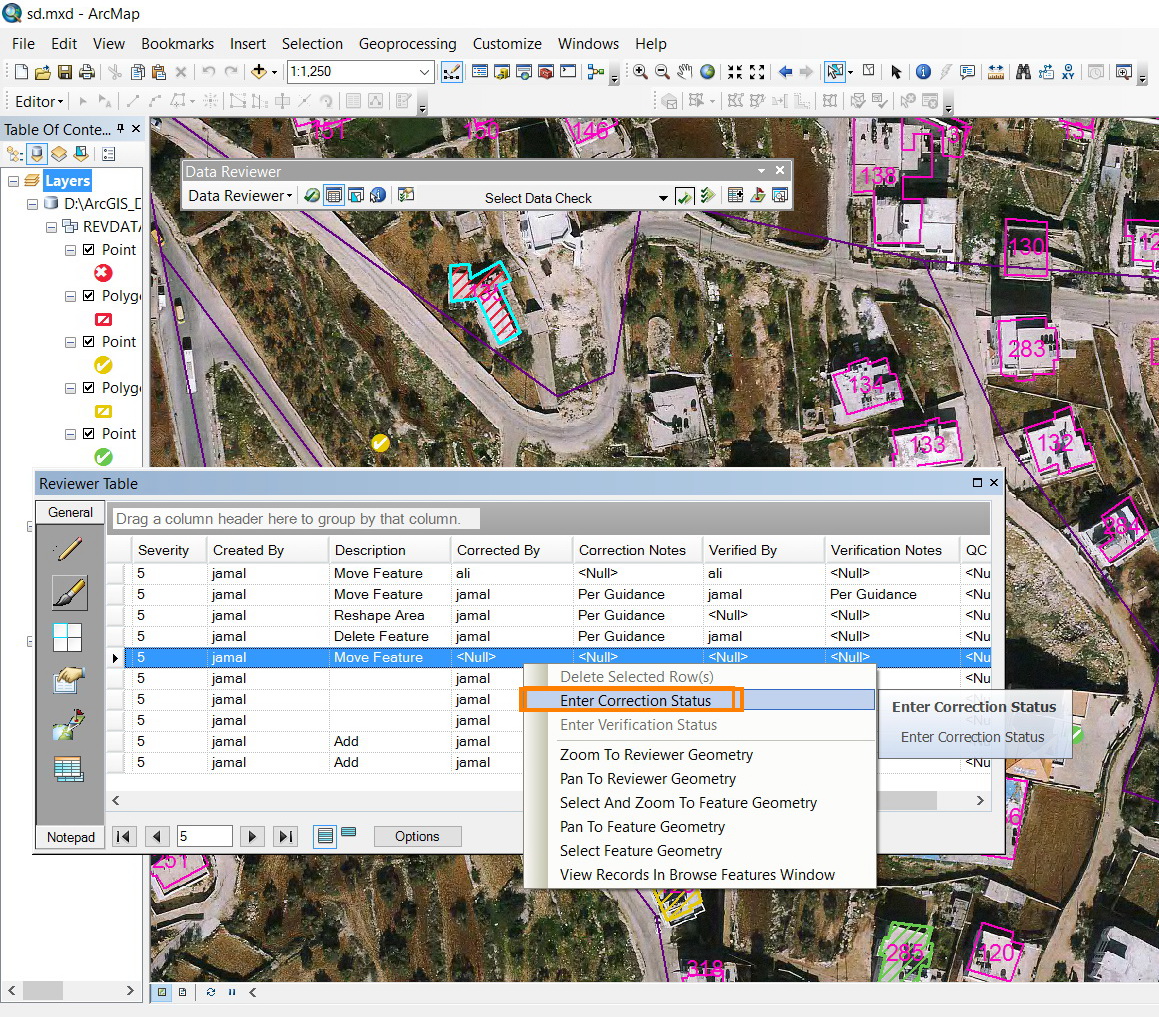1159x1017 pixels.
Task: Open the Geoprocessing menu
Action: [407, 44]
